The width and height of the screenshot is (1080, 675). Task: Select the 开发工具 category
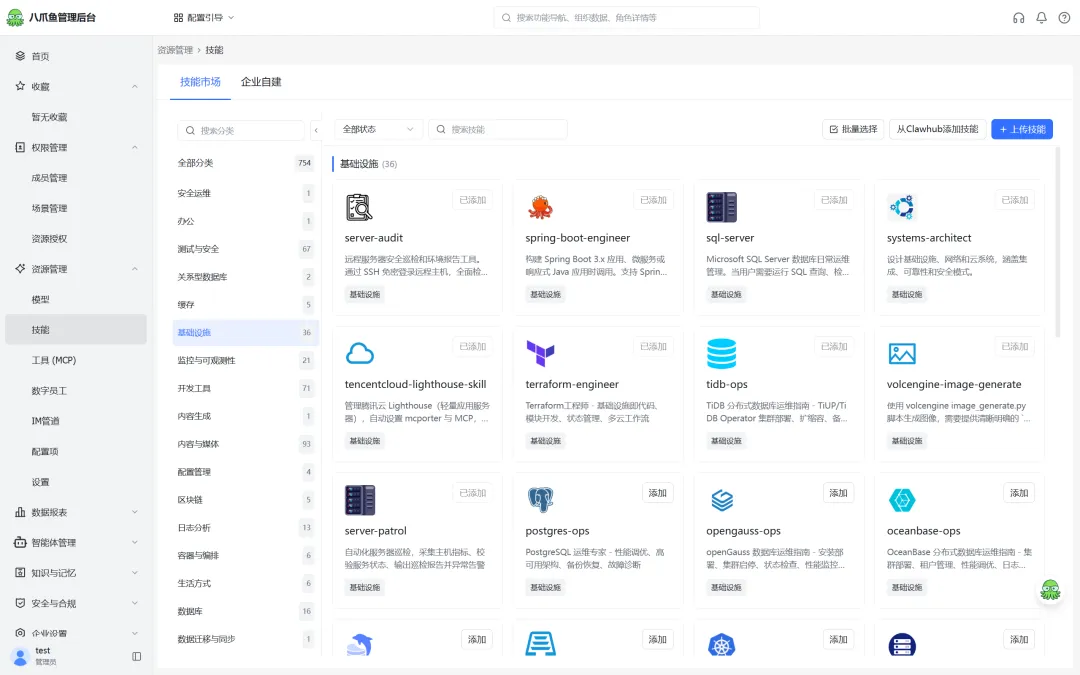point(245,388)
